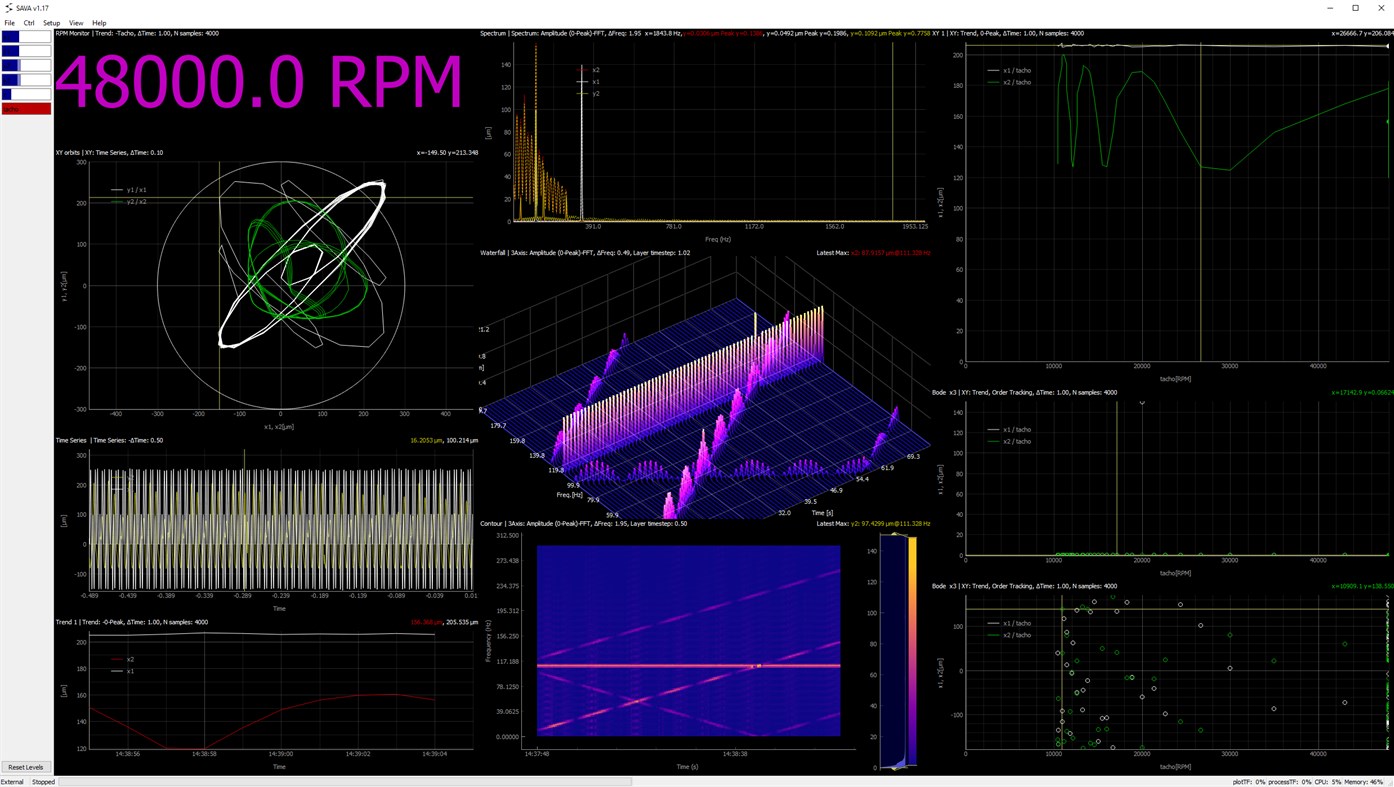Click the Contour panel title
1394x787 pixels.
(583, 523)
